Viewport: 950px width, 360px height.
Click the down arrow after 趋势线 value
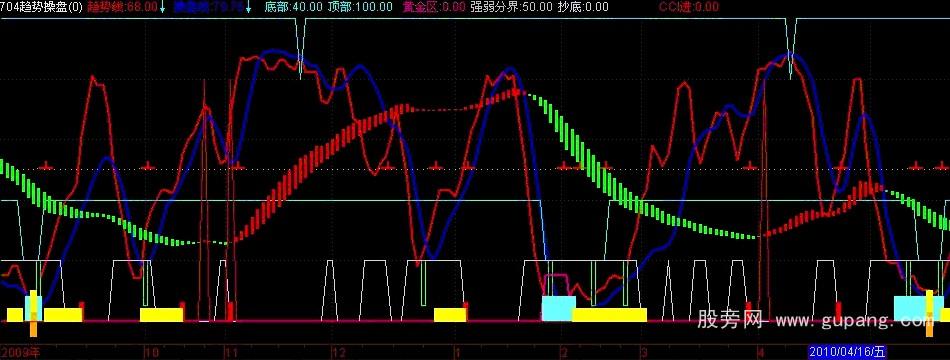tap(162, 8)
